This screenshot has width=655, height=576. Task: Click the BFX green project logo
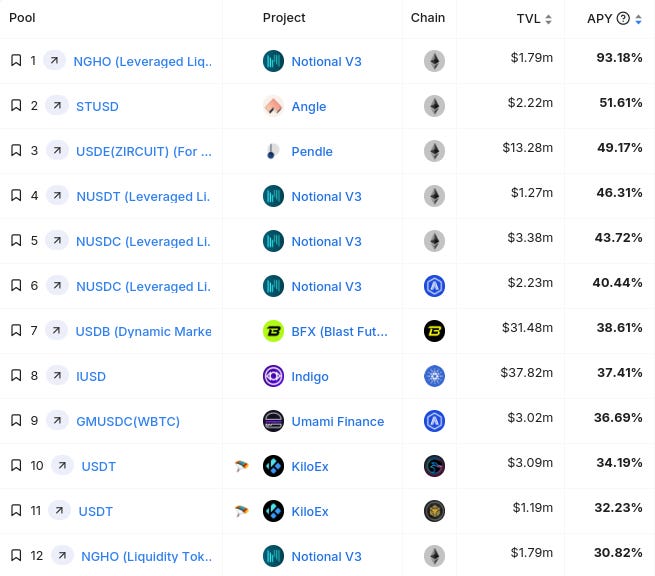273,331
